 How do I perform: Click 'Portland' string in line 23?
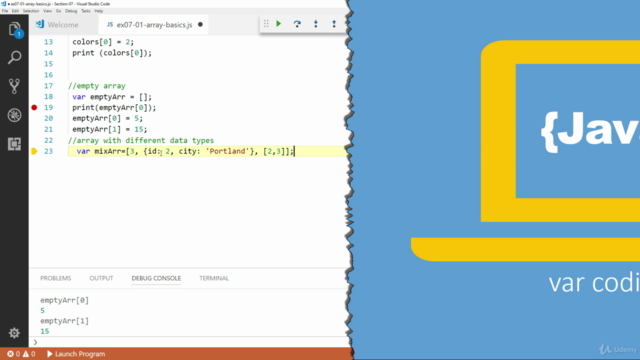pyautogui.click(x=227, y=151)
